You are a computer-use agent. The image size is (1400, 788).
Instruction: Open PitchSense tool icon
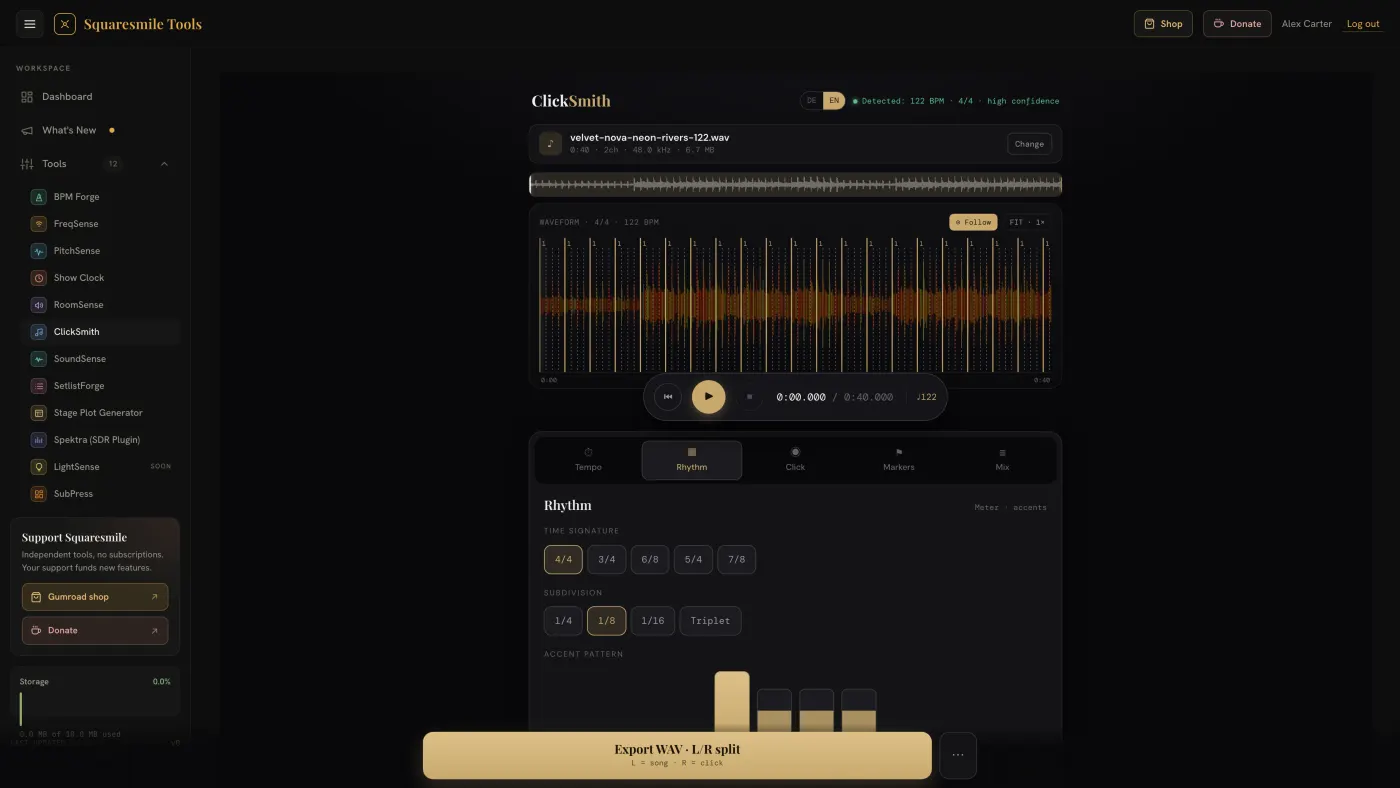tap(39, 251)
